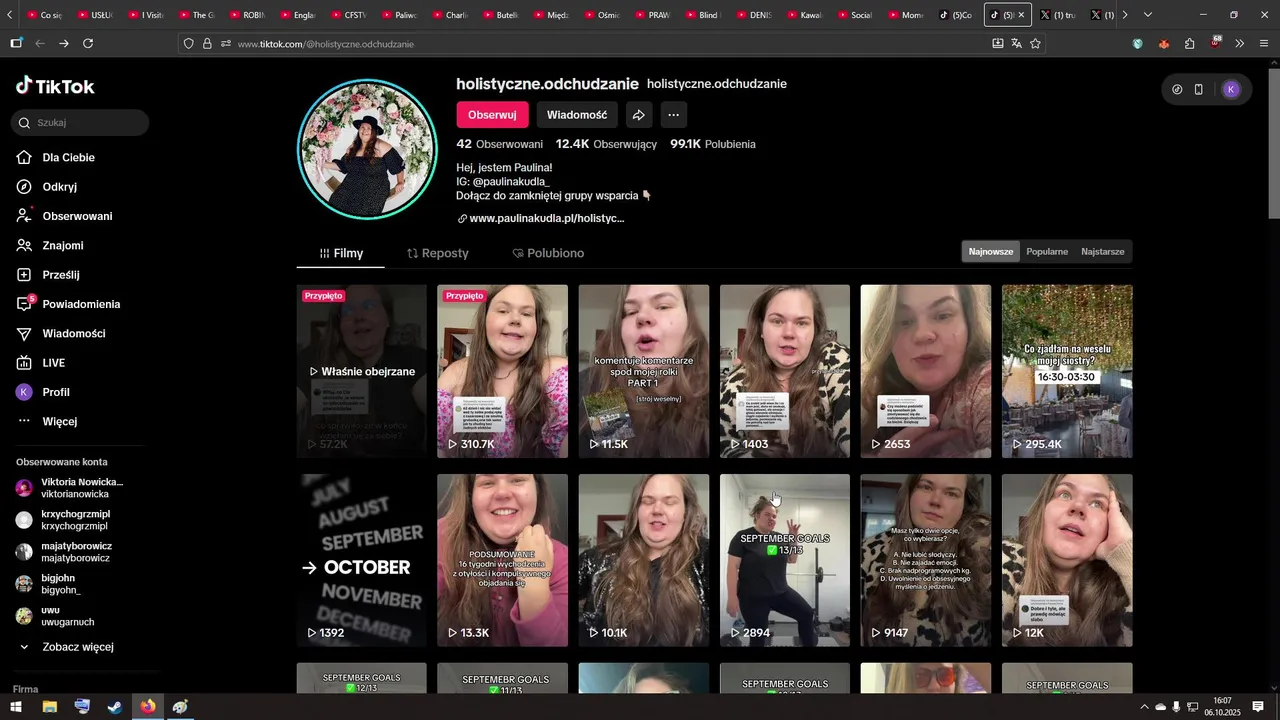
Task: Open the Dla Ciebie feed
Action: [68, 157]
